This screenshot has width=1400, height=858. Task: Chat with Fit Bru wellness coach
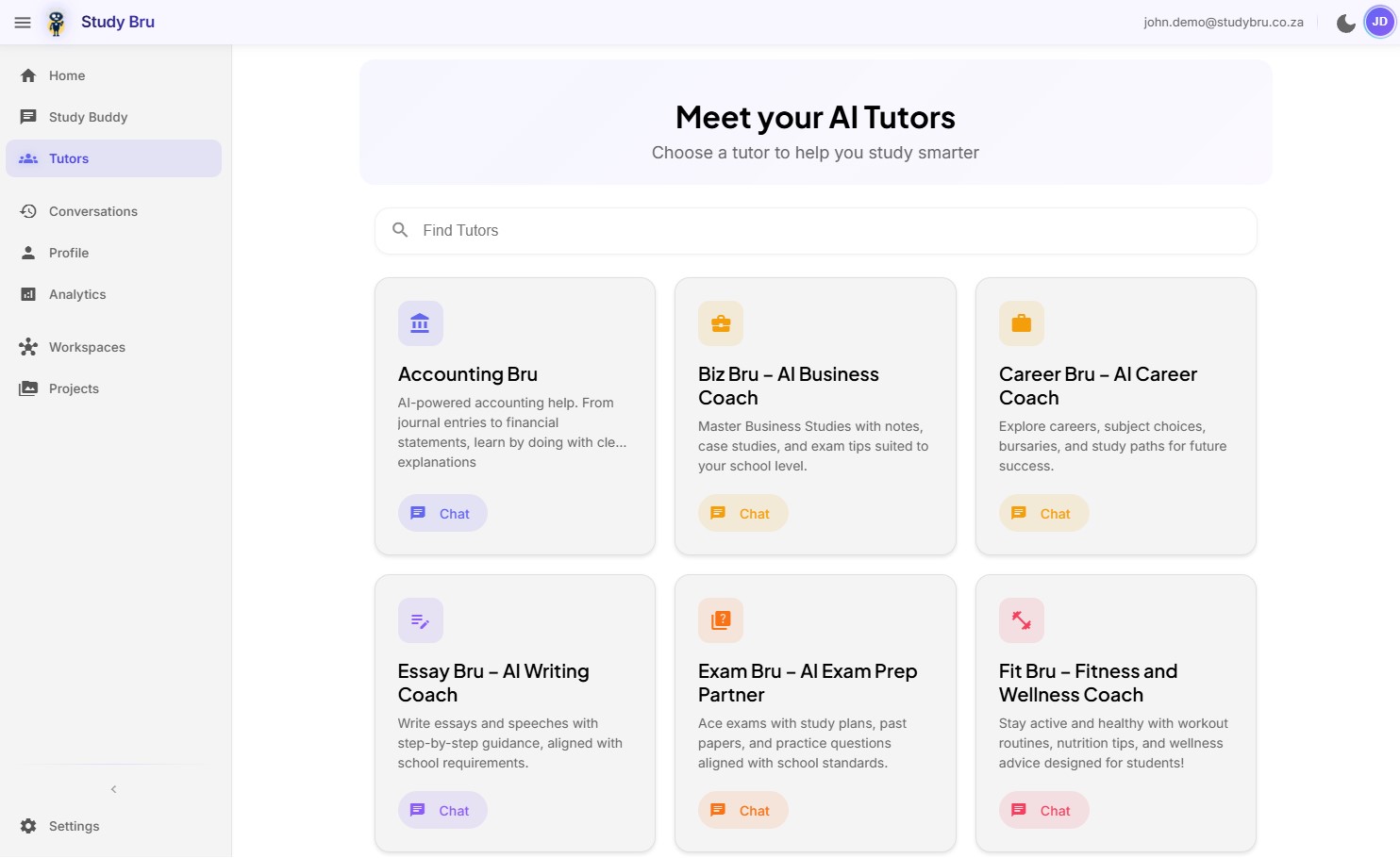coord(1043,810)
